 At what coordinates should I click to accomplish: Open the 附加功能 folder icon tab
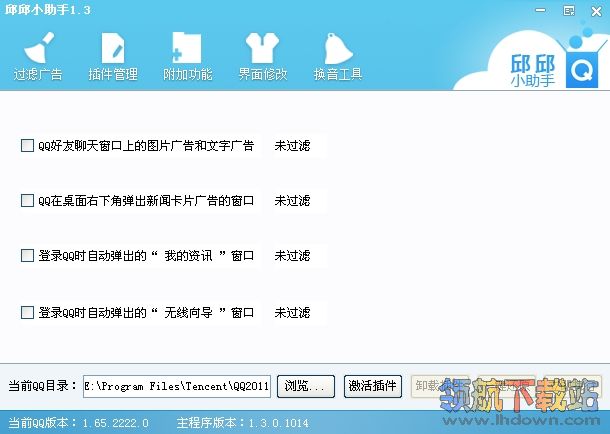[188, 57]
